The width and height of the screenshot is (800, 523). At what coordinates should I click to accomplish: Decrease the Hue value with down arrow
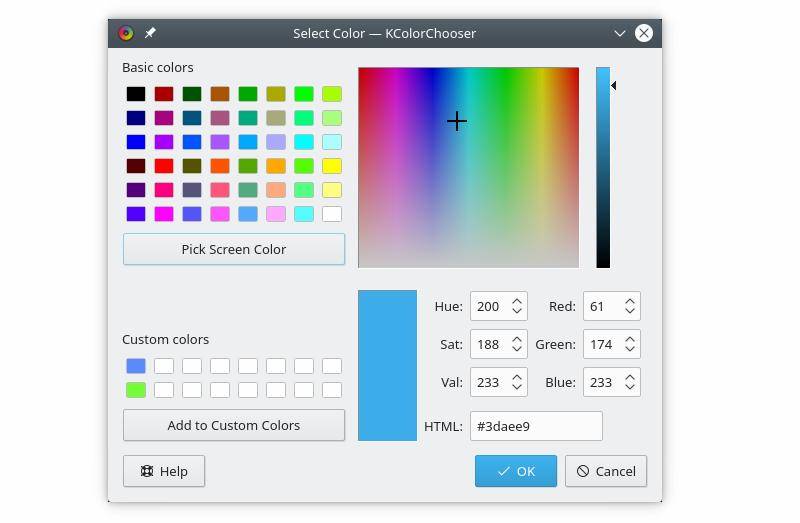[x=517, y=311]
